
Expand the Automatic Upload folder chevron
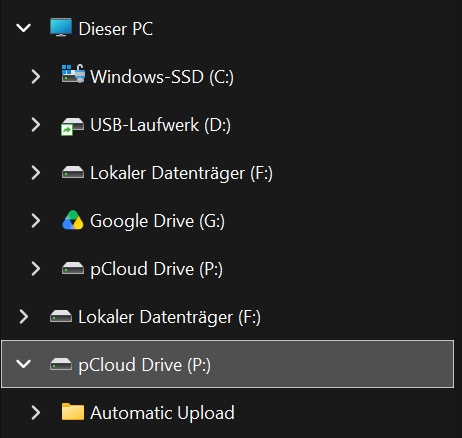point(36,412)
